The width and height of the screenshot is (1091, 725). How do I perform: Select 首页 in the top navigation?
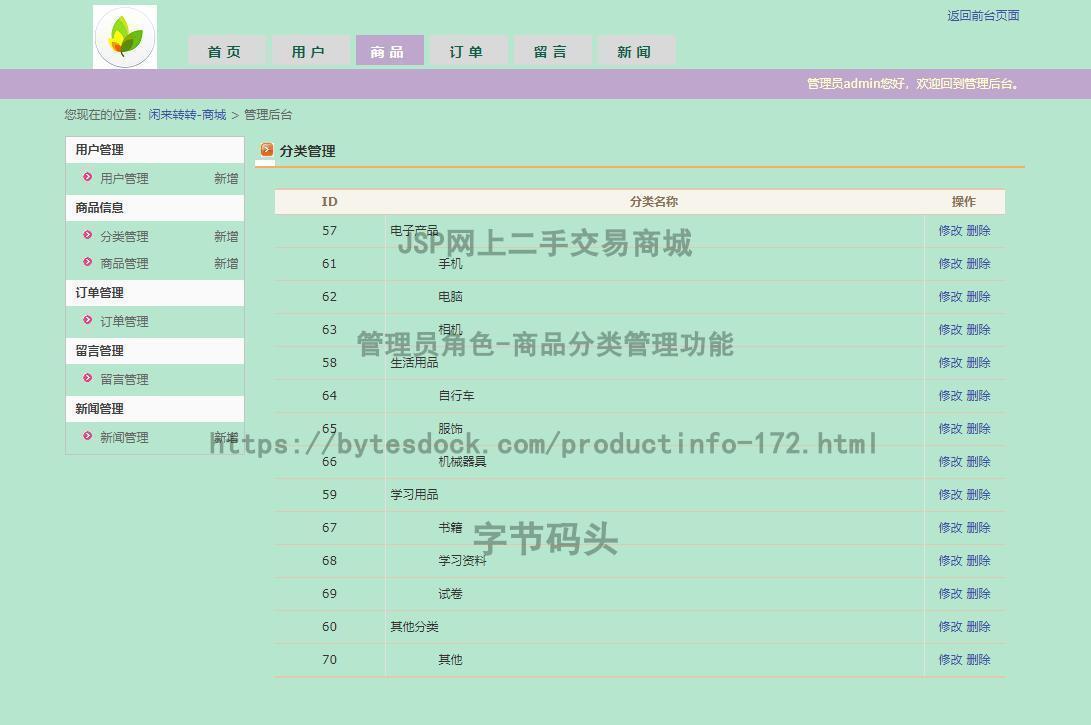[226, 50]
